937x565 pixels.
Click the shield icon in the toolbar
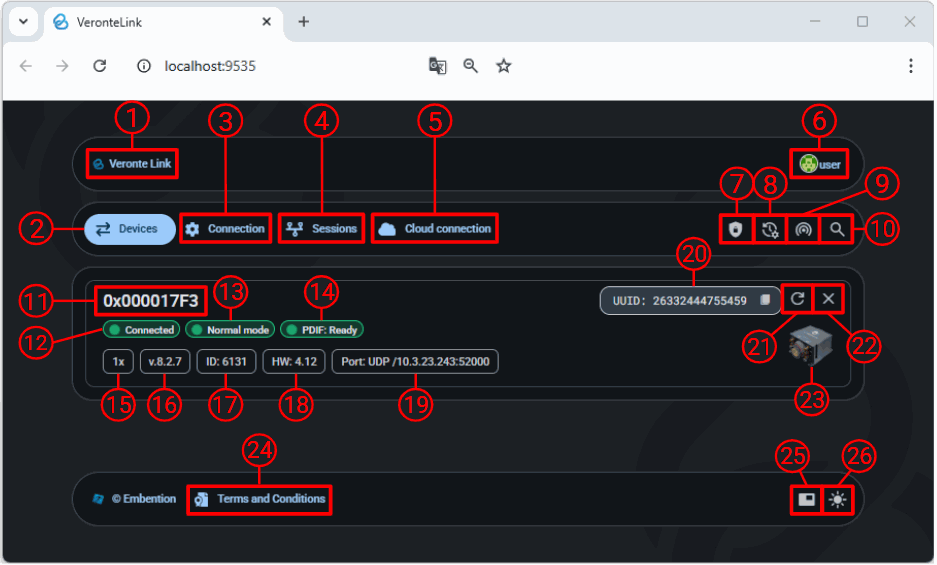(737, 229)
